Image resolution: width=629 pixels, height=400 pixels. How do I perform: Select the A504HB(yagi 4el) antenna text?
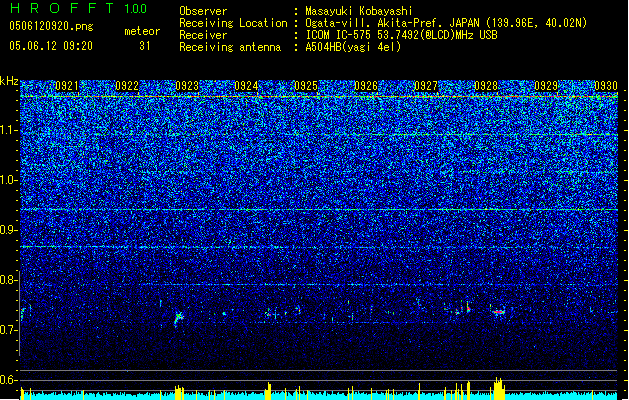(353, 47)
